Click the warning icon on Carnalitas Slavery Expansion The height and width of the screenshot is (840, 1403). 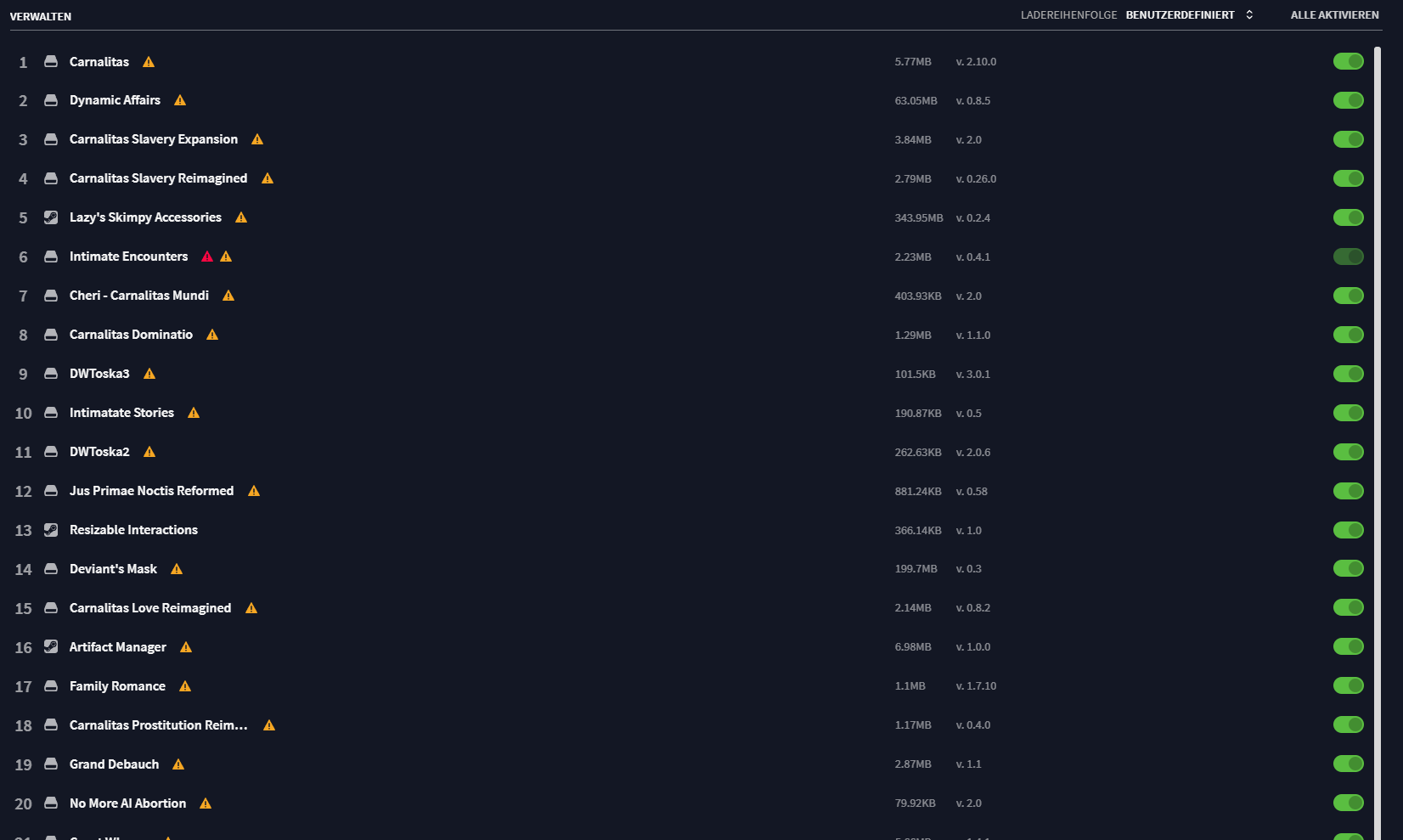point(257,139)
